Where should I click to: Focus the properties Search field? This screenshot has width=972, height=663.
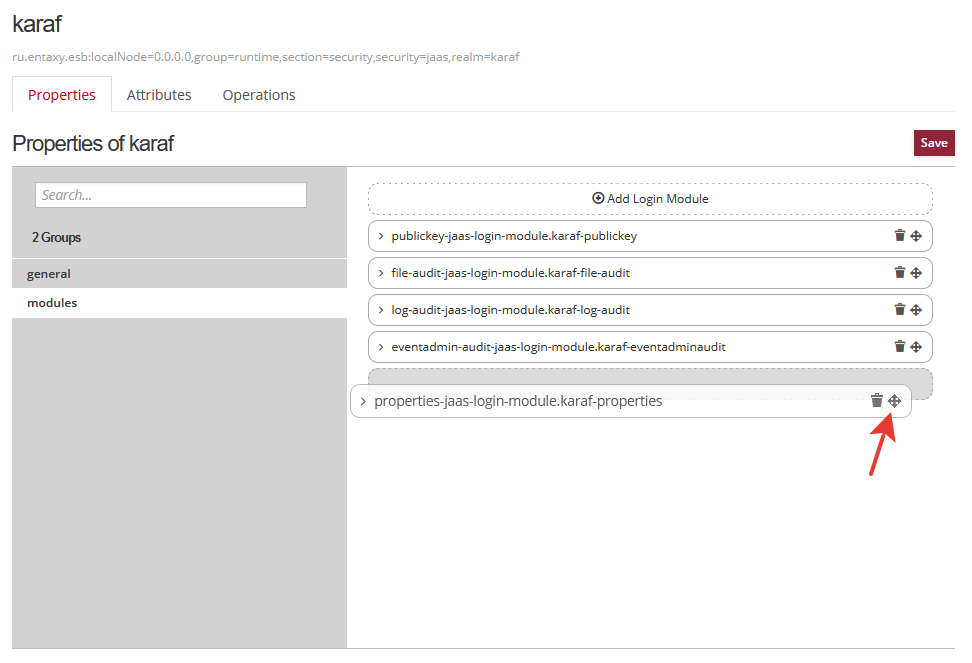tap(171, 195)
